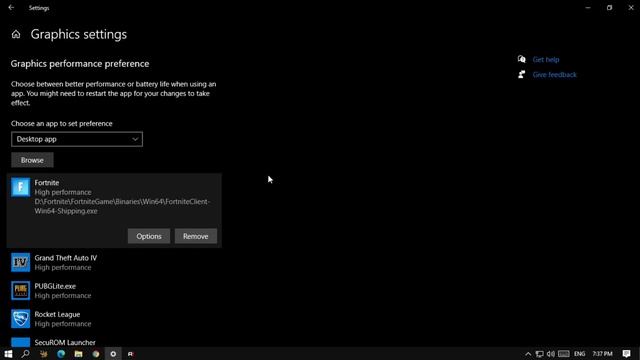Click the PUBGLite.exe icon
640x360 pixels.
point(20,291)
